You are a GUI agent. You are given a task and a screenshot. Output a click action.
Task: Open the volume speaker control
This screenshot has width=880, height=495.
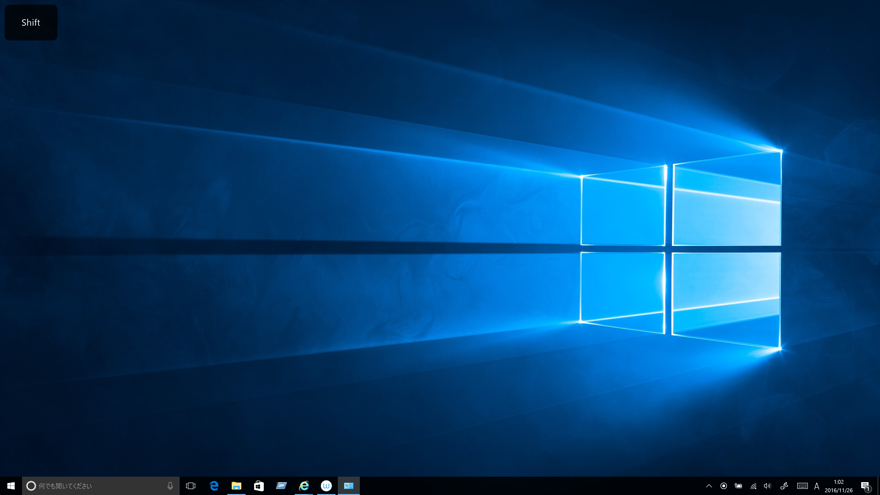768,486
